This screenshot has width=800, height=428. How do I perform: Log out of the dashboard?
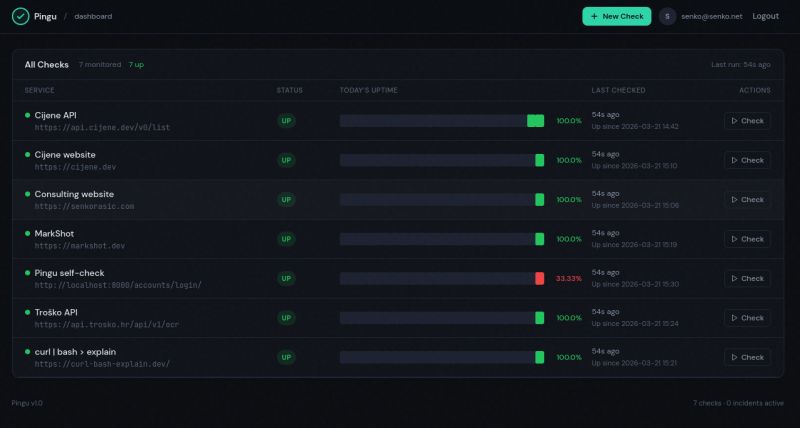[x=765, y=16]
